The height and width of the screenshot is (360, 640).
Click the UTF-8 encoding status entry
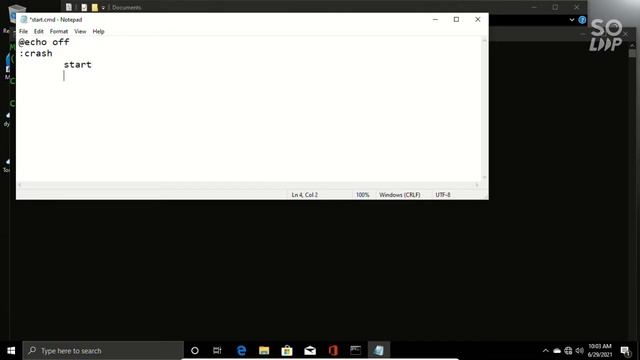pos(443,195)
